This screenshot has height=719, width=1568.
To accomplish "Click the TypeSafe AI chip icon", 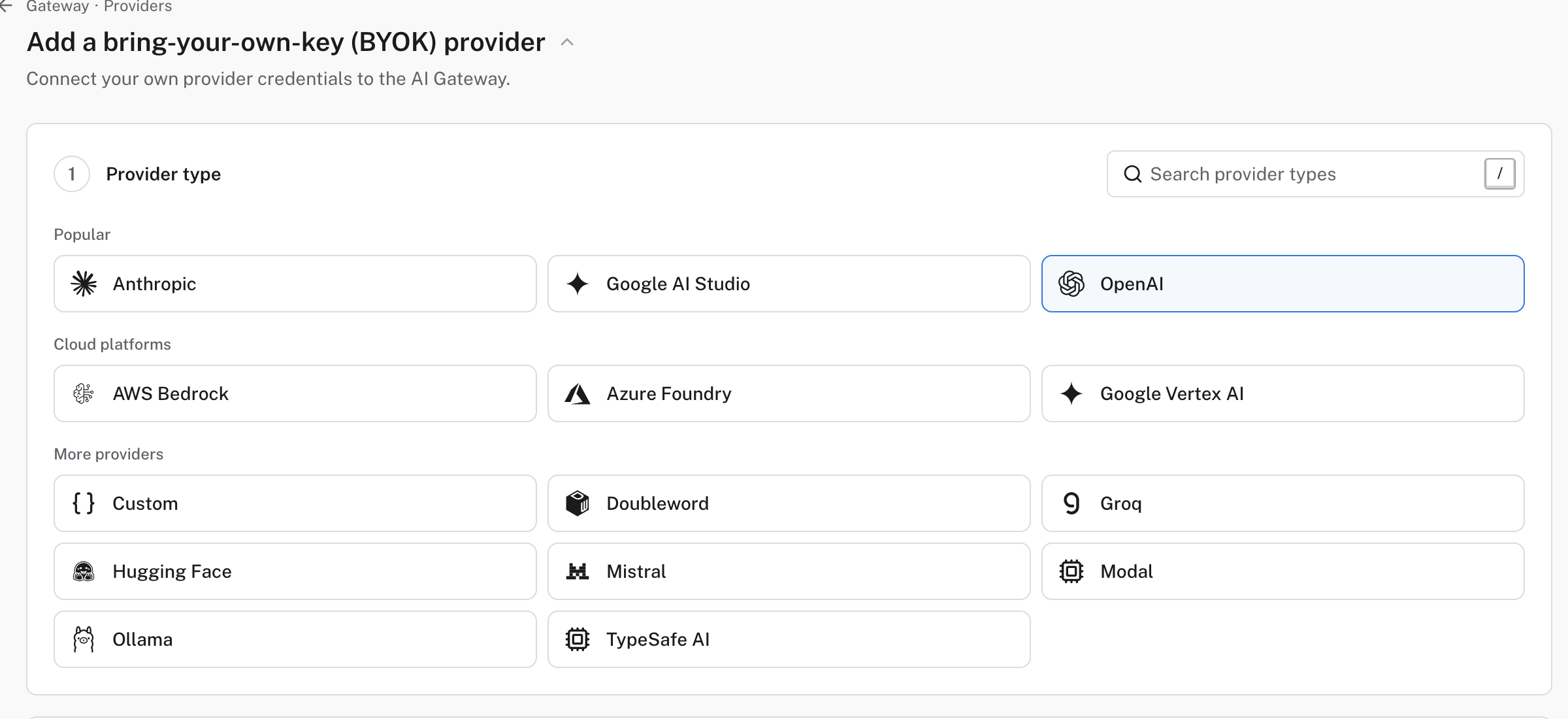I will (x=578, y=639).
